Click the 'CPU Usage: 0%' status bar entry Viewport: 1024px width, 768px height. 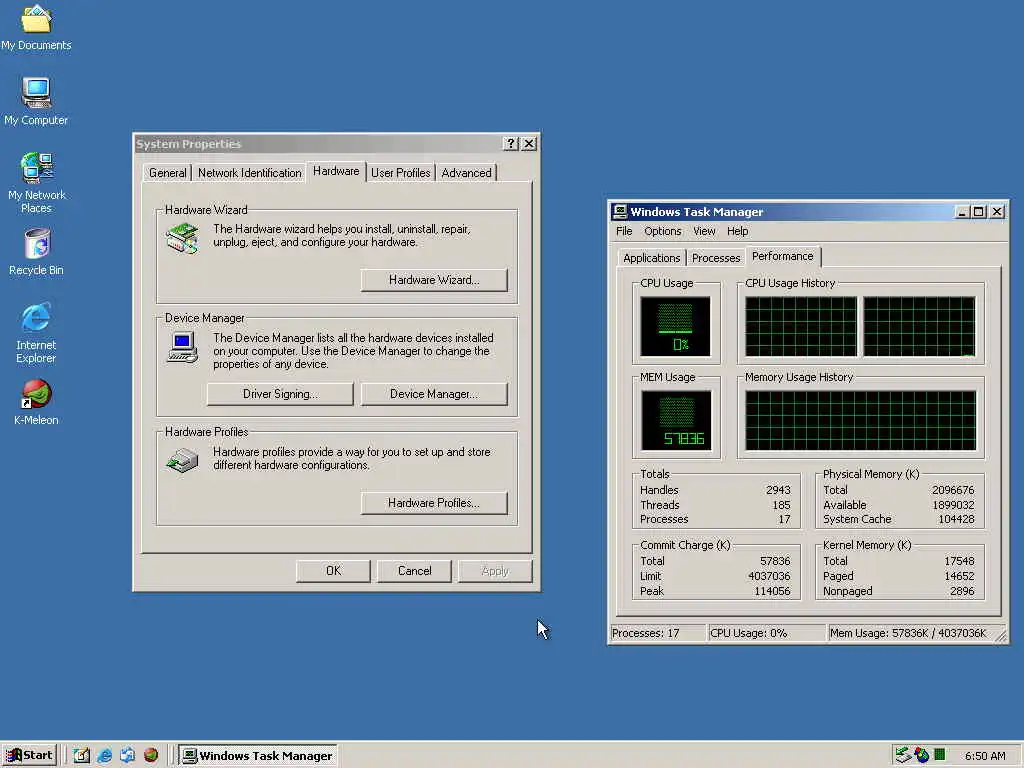pyautogui.click(x=767, y=633)
